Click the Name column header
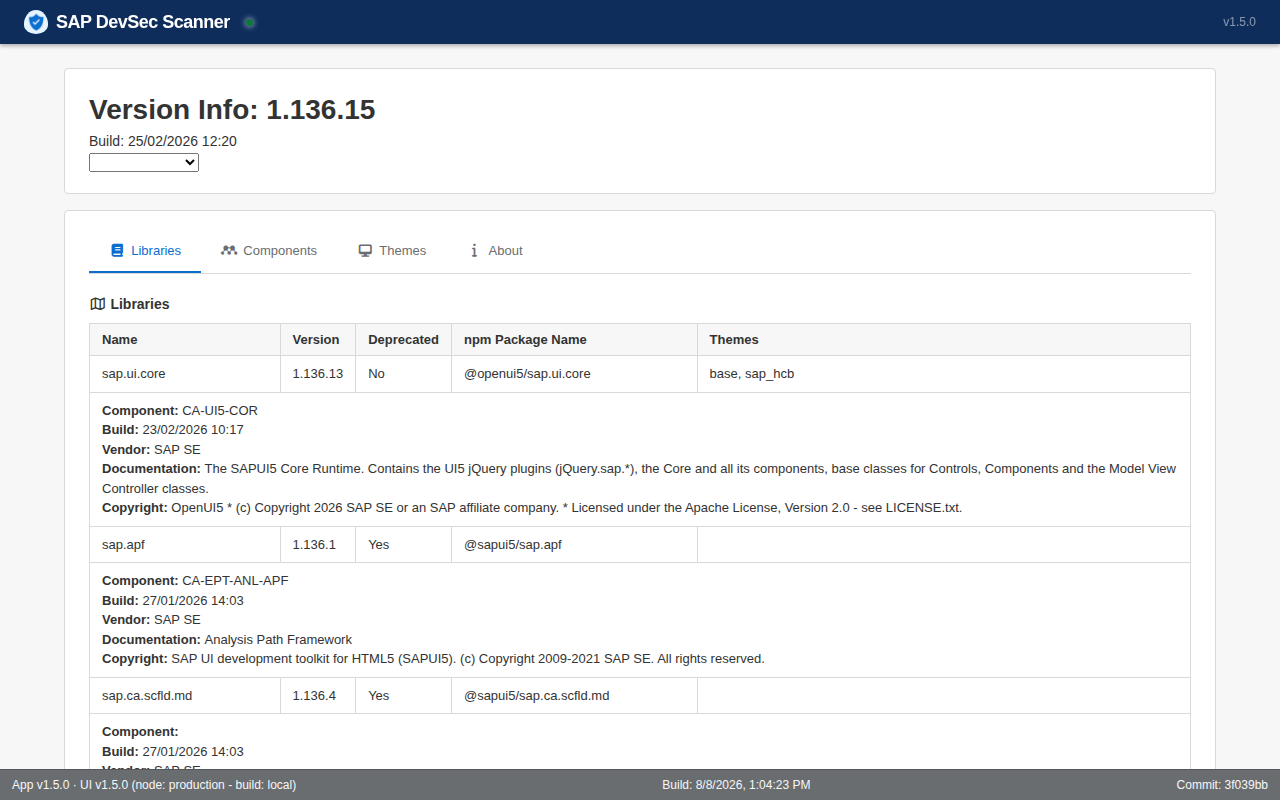The image size is (1280, 800). 185,340
